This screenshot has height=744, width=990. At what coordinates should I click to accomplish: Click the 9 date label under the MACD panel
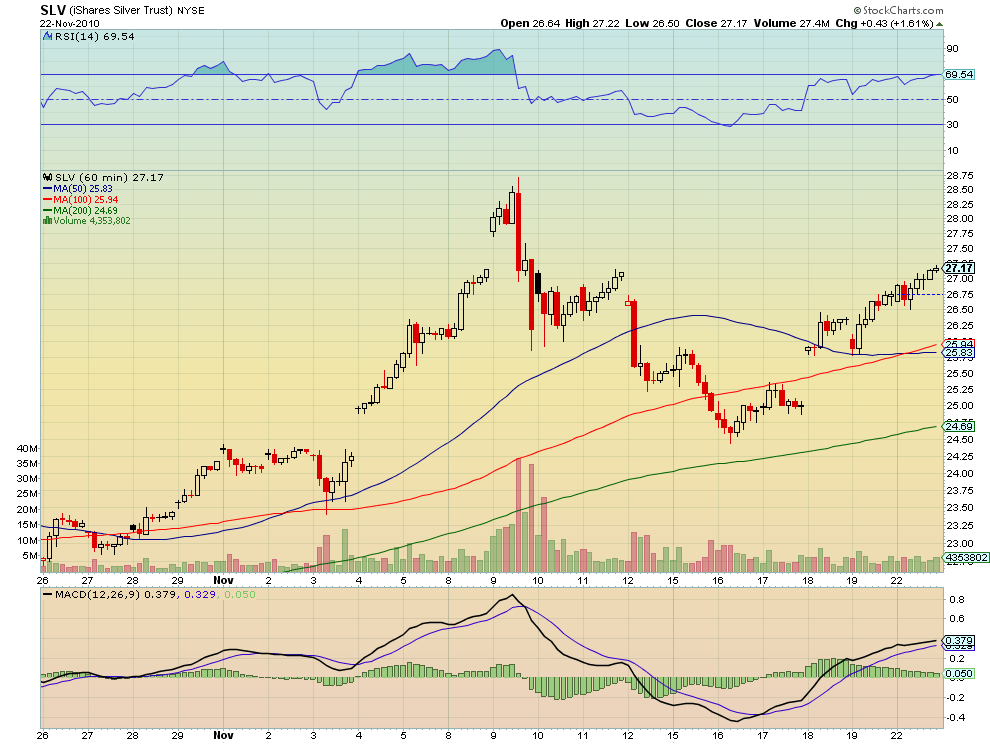tap(493, 735)
